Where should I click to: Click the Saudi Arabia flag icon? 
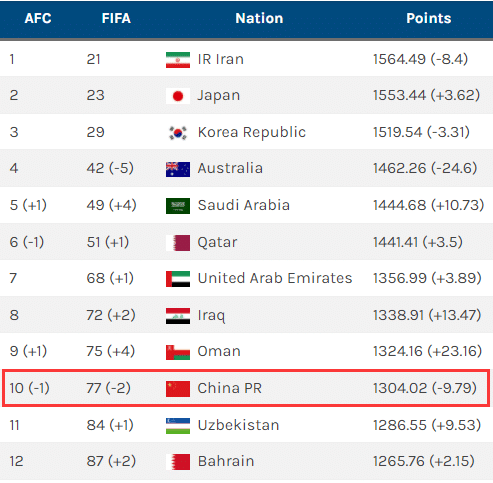[178, 206]
